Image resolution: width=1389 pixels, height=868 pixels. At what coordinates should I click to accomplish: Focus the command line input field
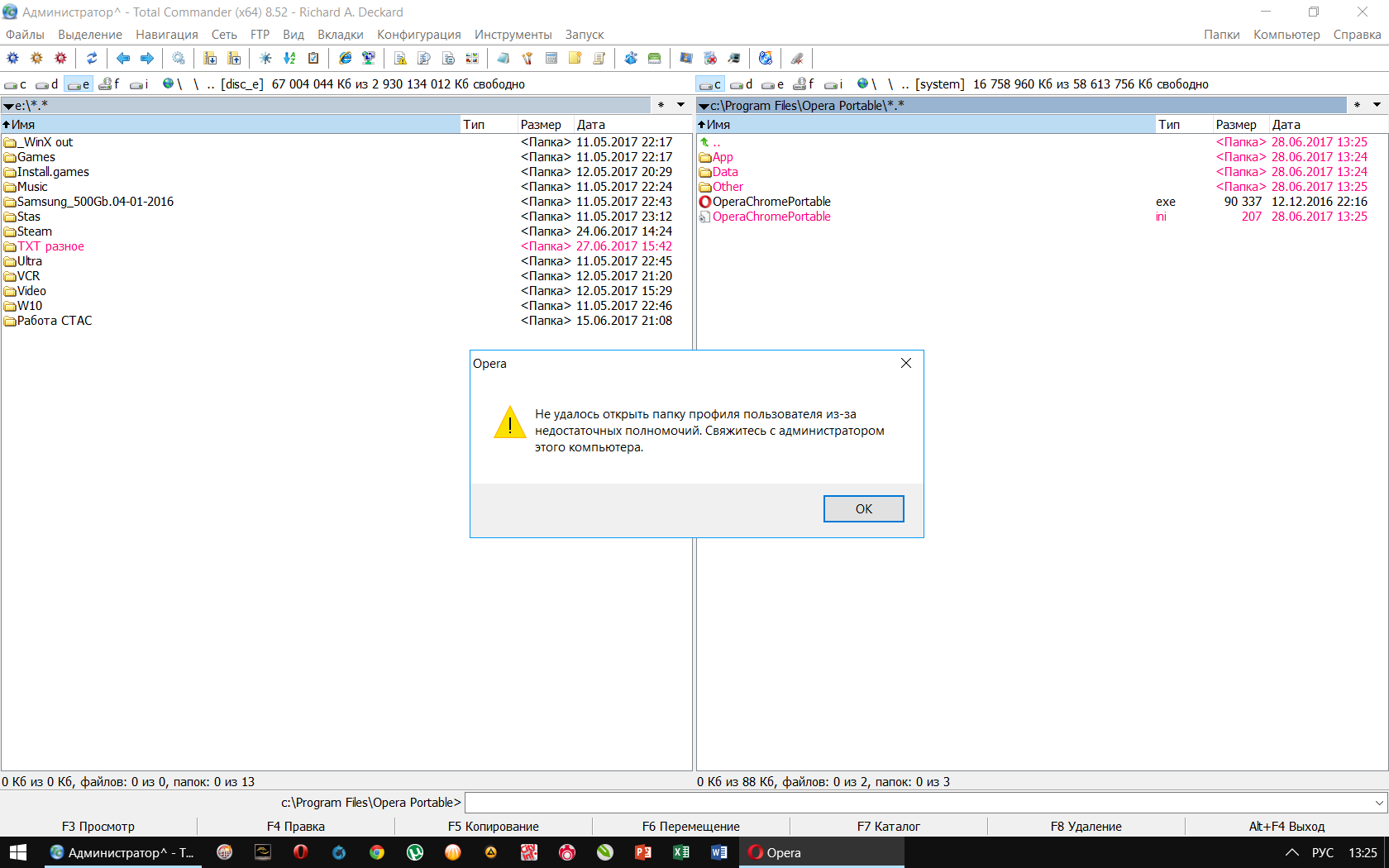coord(919,803)
